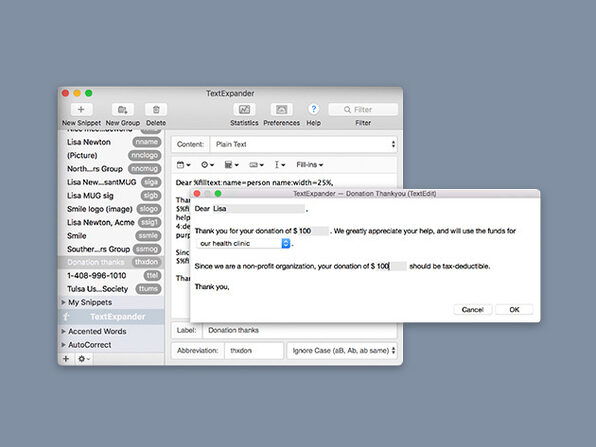The height and width of the screenshot is (447, 596).
Task: Click the Label field Donation thanks
Action: [300, 330]
